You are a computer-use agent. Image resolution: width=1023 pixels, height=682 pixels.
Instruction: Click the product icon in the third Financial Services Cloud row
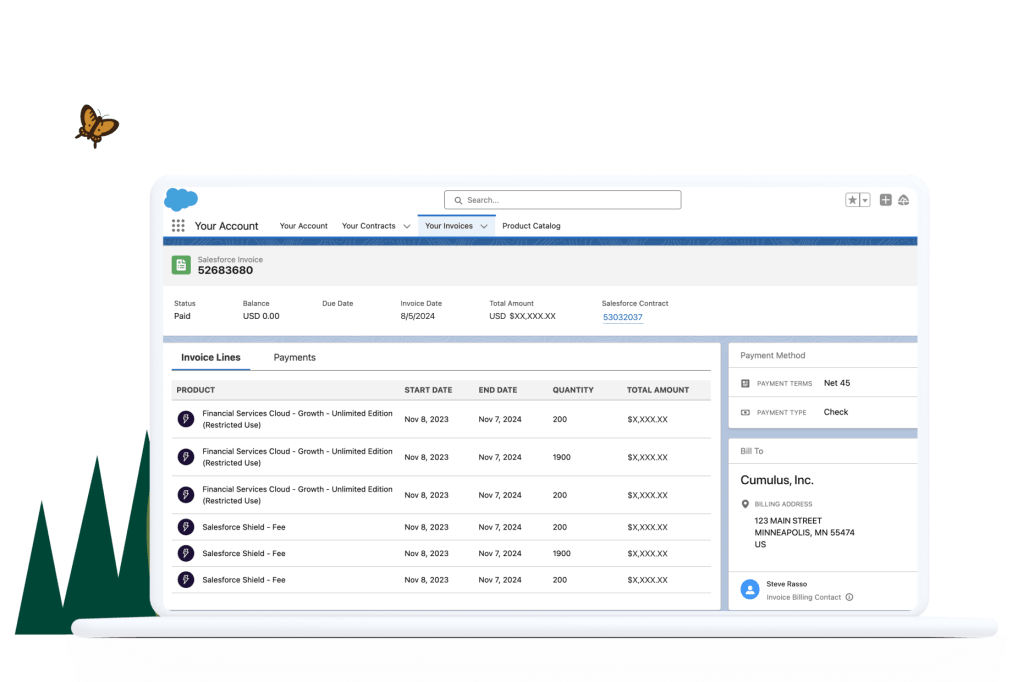tap(186, 495)
